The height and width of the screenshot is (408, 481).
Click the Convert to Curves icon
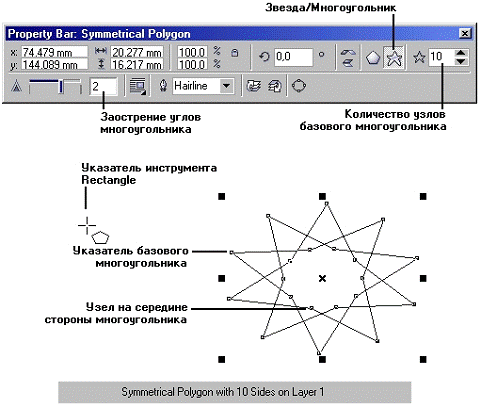tap(299, 86)
